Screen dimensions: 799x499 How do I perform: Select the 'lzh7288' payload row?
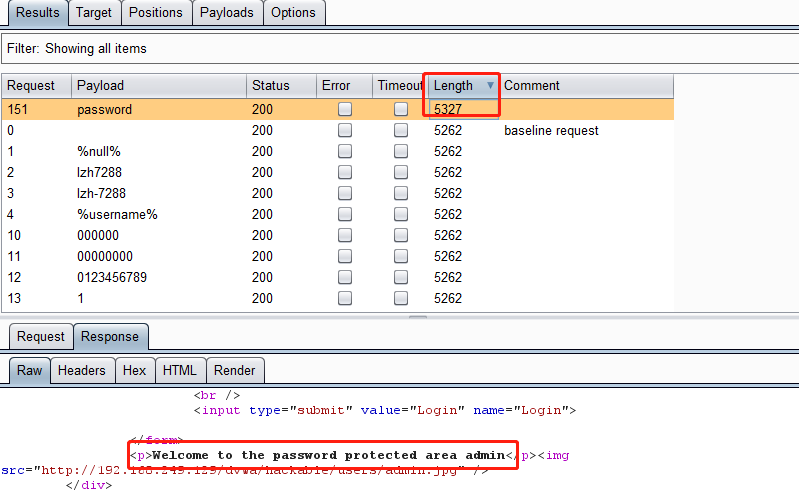click(337, 172)
